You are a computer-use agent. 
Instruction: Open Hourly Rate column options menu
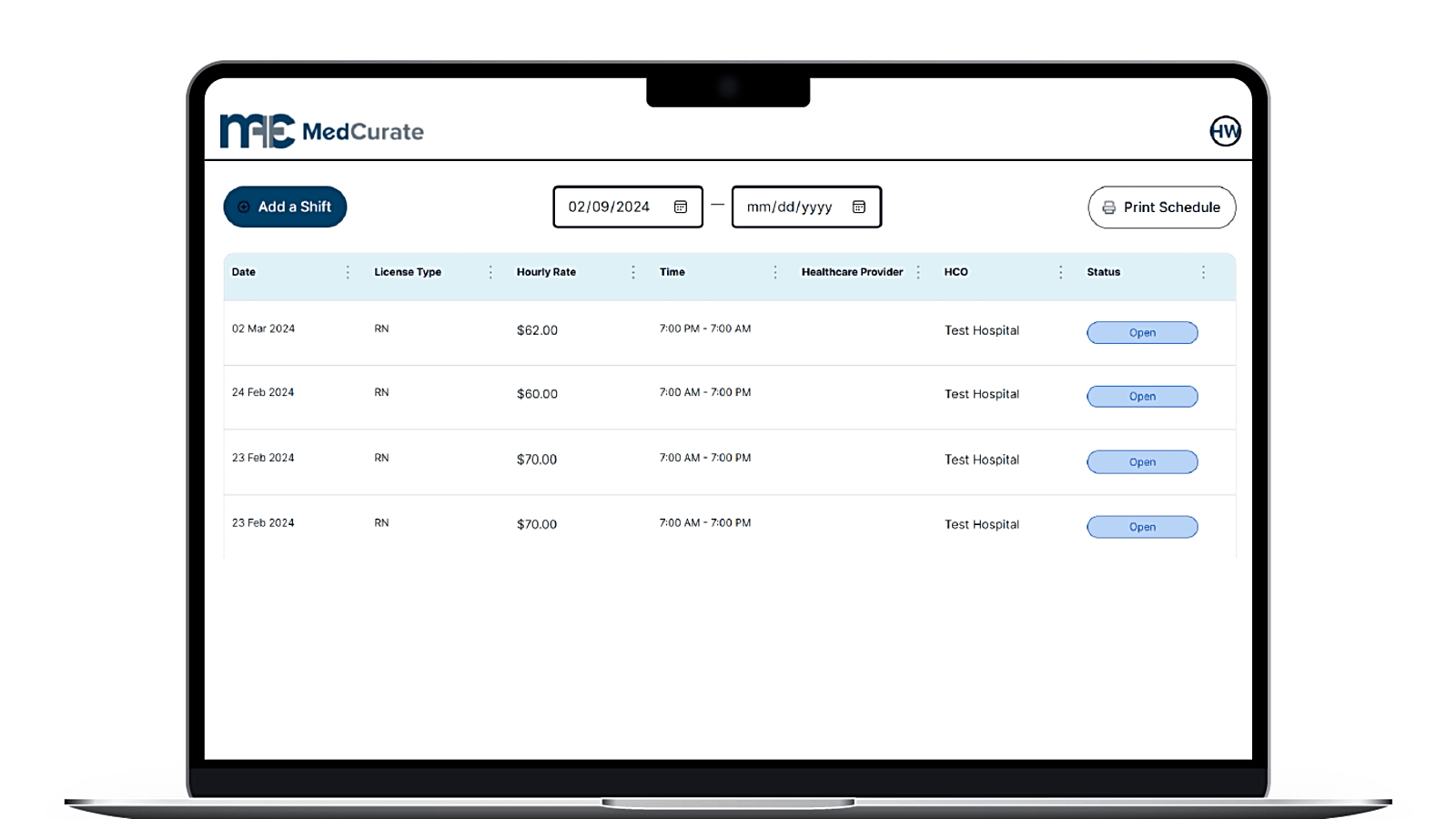pyautogui.click(x=633, y=272)
